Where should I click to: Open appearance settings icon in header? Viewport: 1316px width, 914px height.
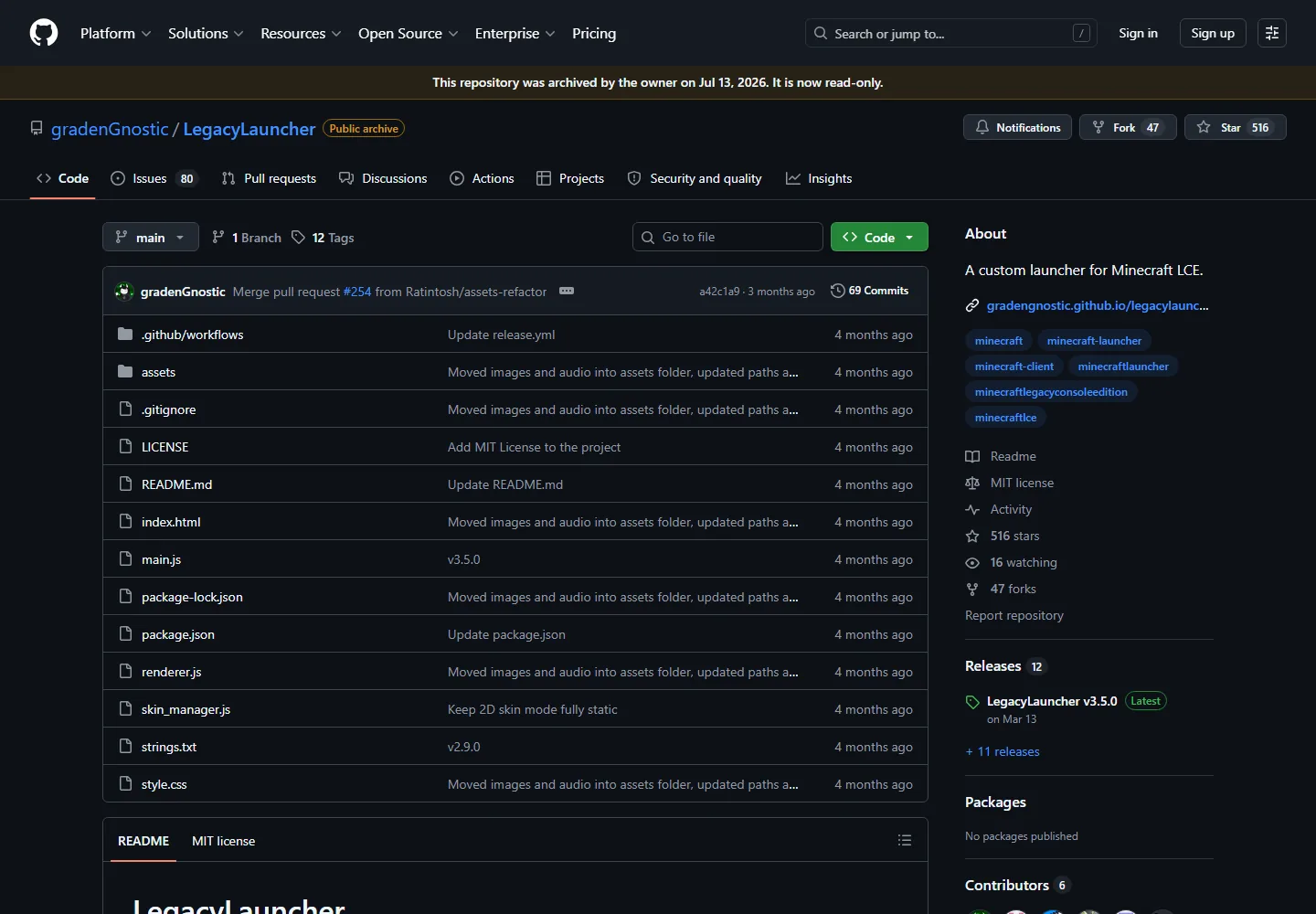coord(1272,33)
